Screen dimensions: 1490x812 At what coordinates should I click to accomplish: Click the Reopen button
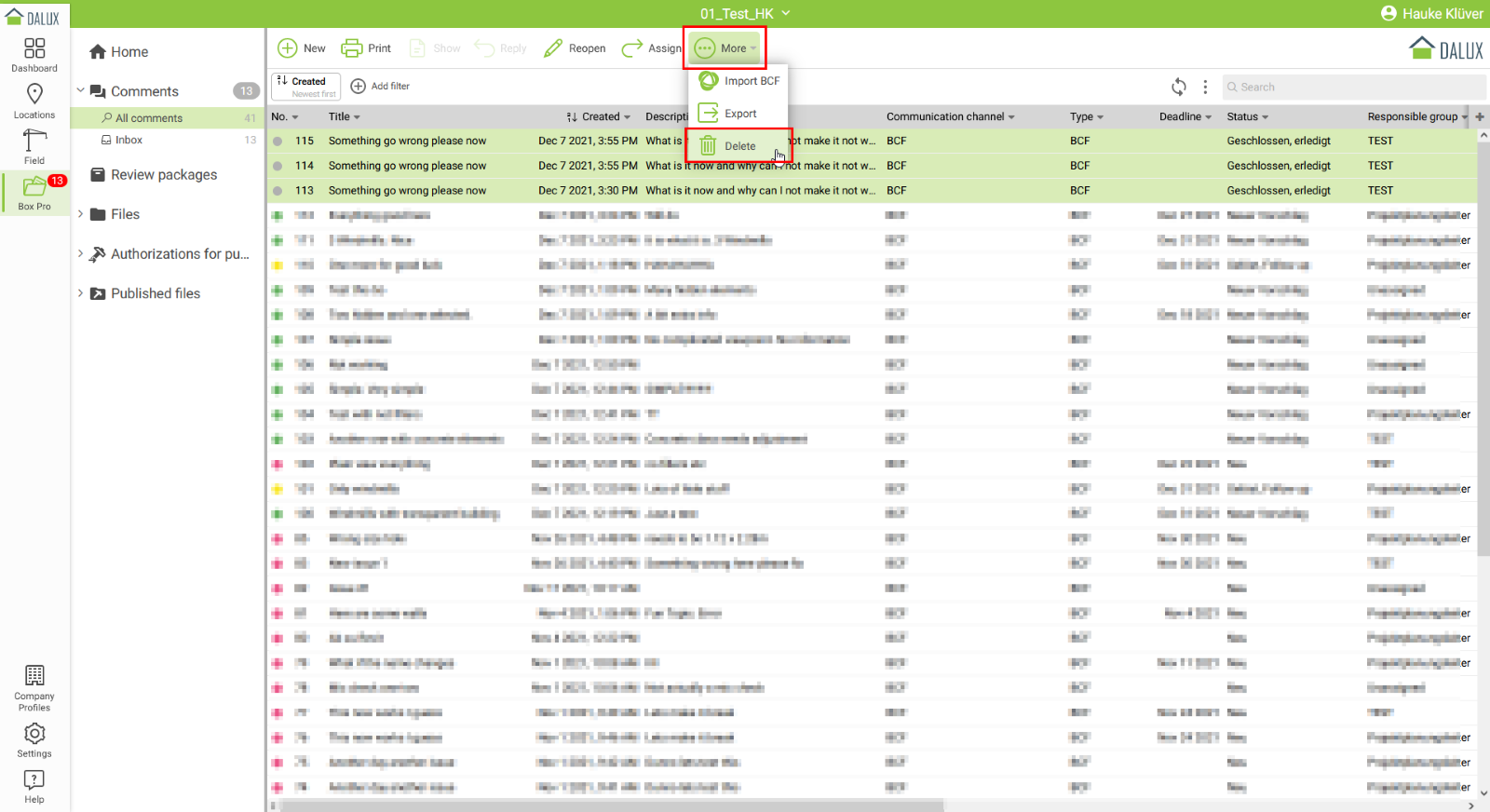575,48
